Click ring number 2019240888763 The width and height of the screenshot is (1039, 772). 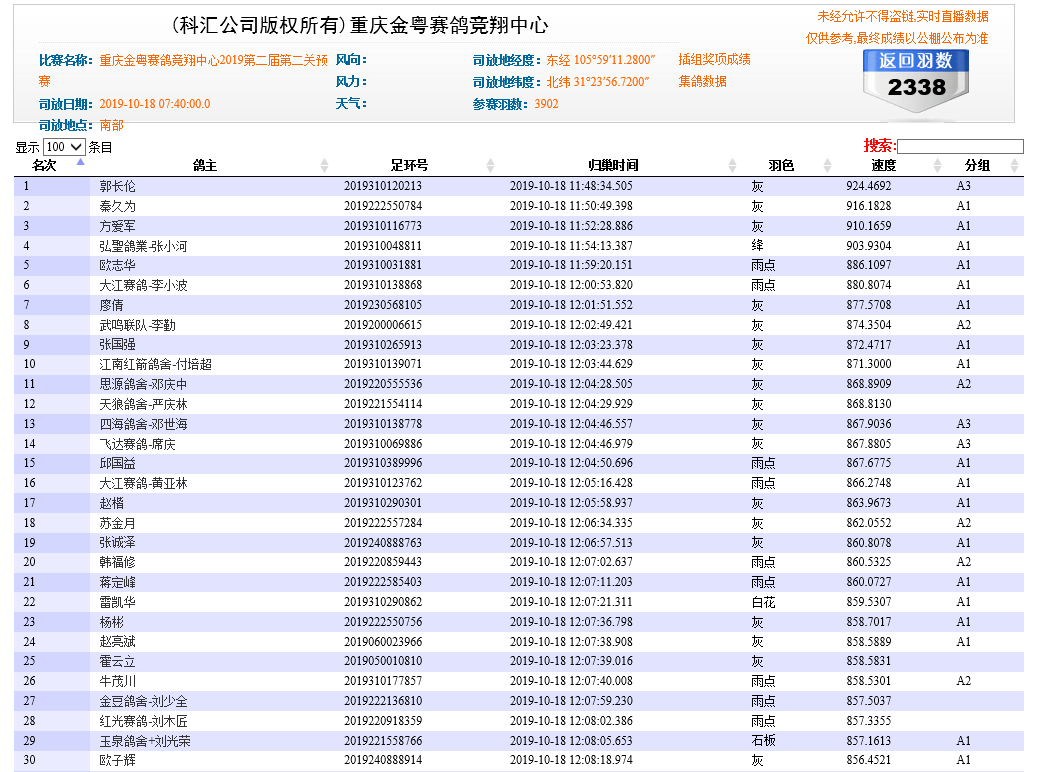click(x=383, y=543)
